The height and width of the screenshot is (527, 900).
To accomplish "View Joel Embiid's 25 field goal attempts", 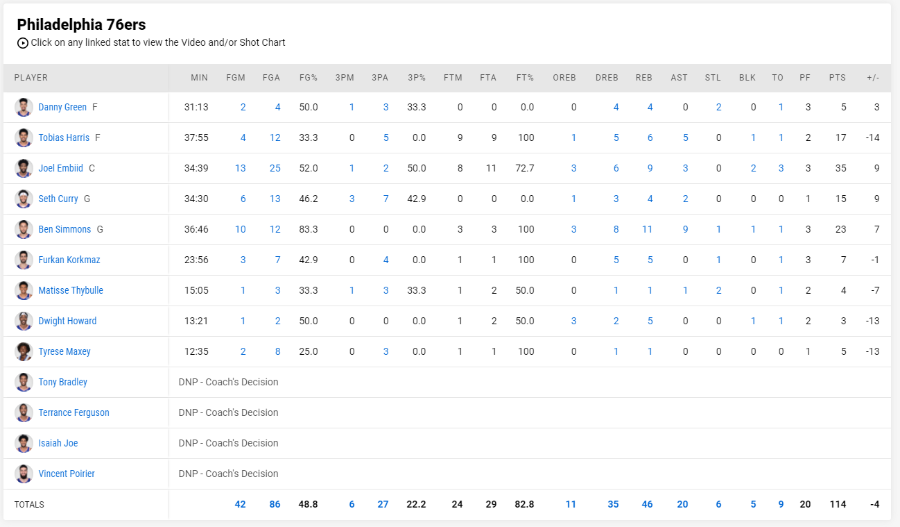I will [275, 168].
